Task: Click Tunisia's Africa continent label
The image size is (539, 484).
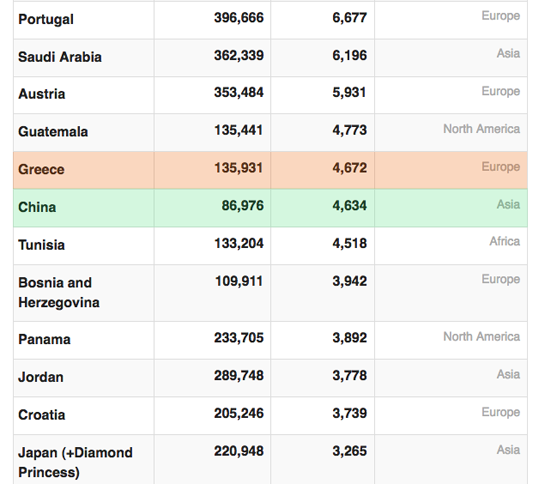Action: point(505,241)
